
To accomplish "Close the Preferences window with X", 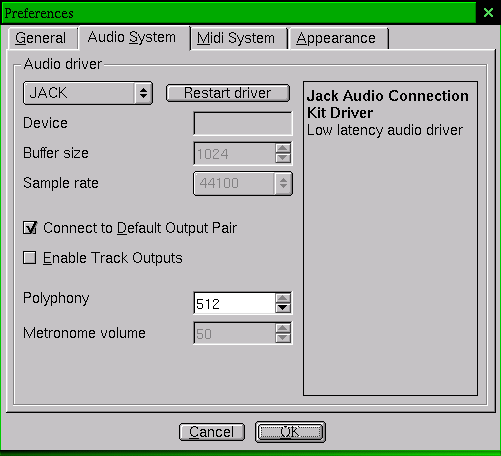I will click(488, 13).
